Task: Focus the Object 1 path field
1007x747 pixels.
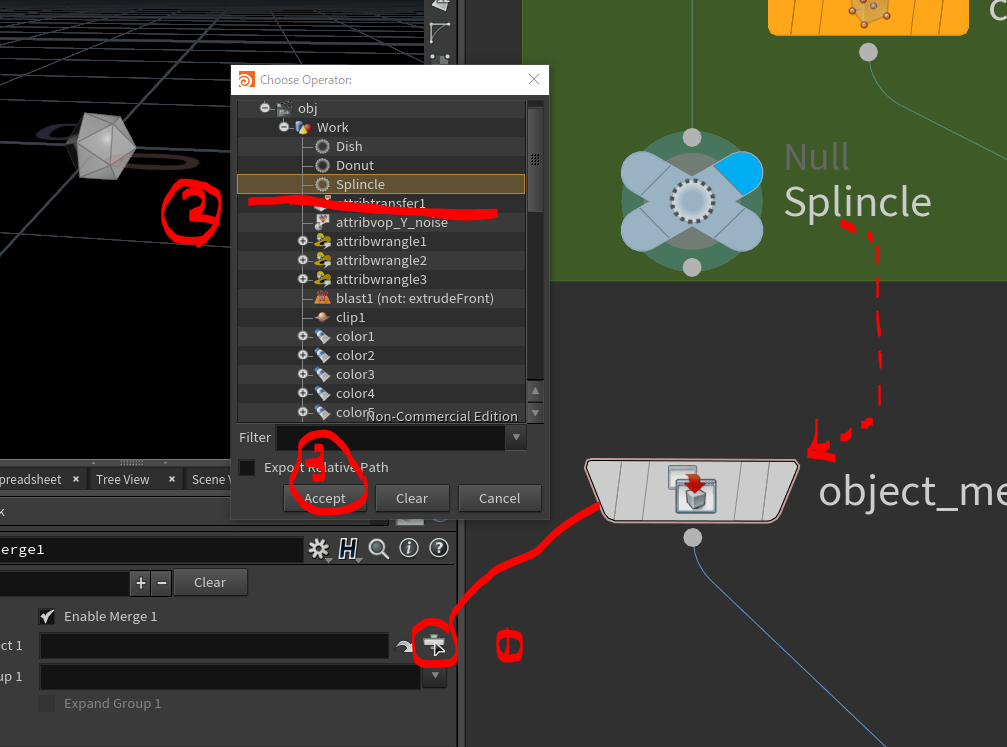Action: [x=215, y=646]
